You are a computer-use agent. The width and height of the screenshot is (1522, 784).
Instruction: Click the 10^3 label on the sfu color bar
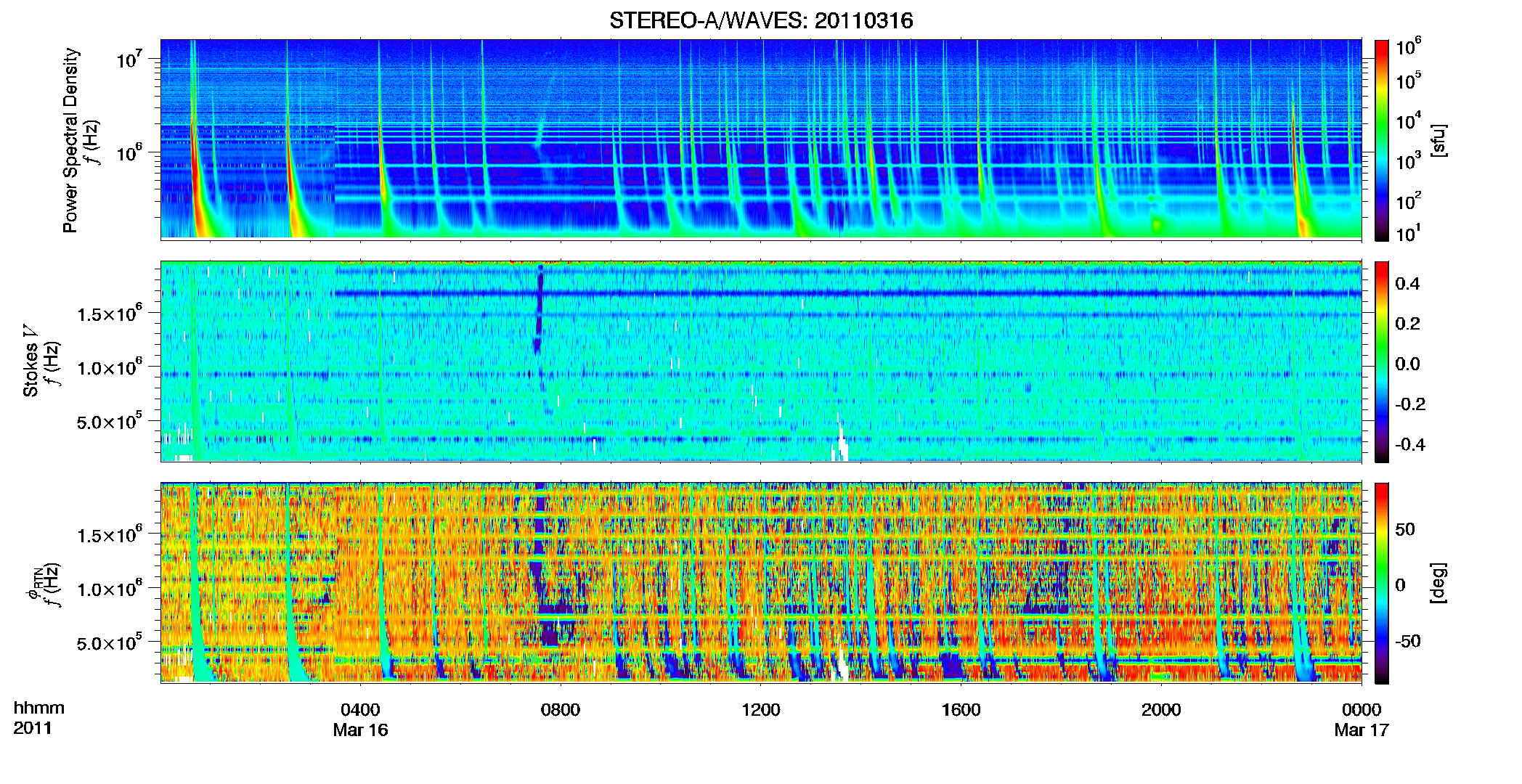click(x=1409, y=160)
